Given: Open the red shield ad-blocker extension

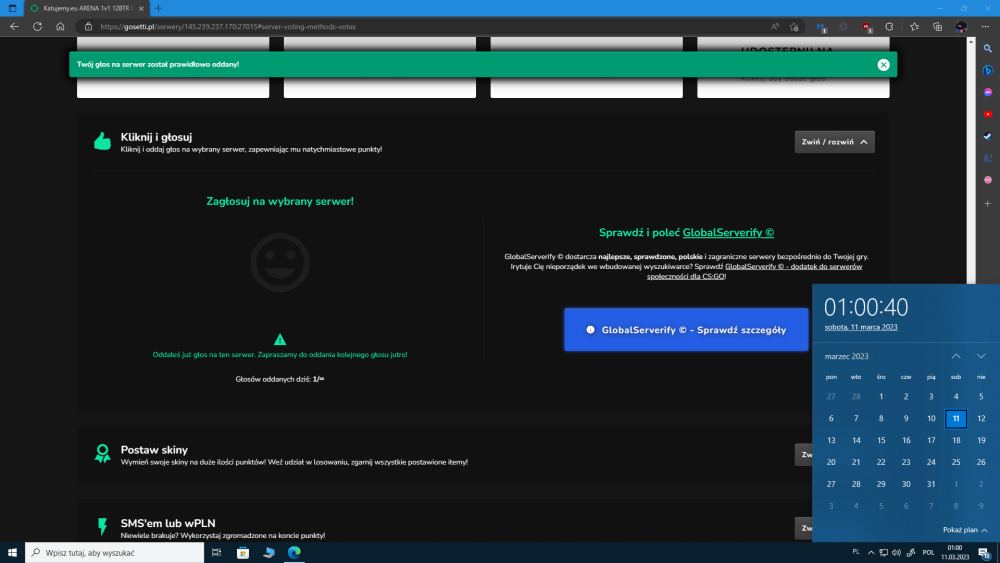Looking at the screenshot, I should coord(867,27).
